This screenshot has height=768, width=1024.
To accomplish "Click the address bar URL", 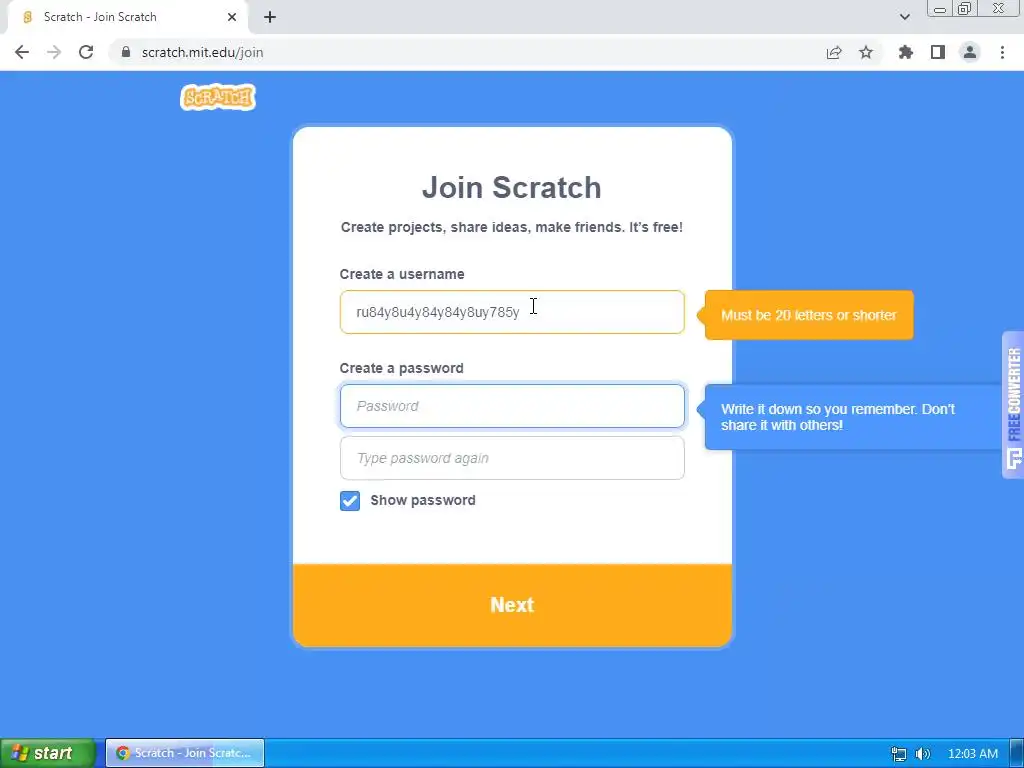I will (202, 52).
